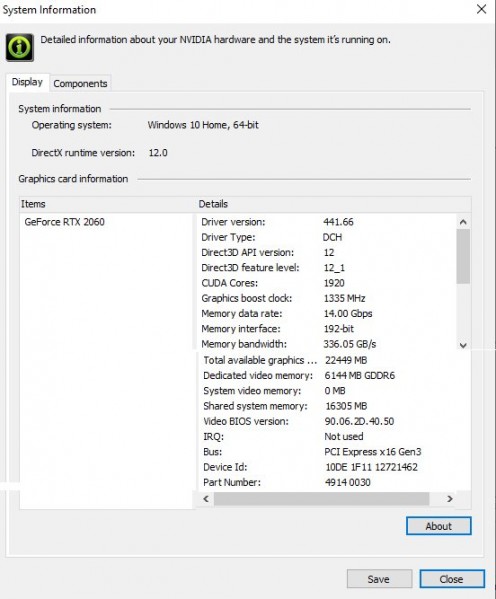Click the Details column header
Image resolution: width=496 pixels, height=599 pixels.
(x=334, y=204)
